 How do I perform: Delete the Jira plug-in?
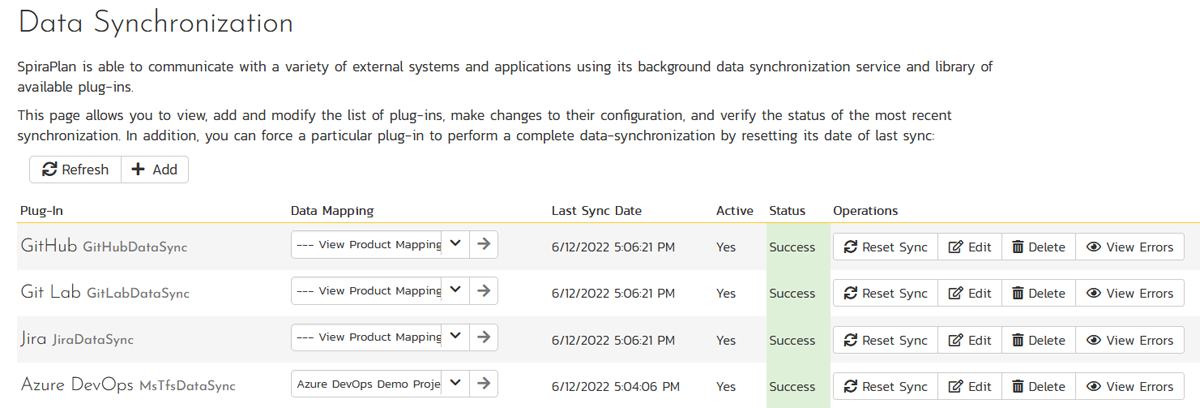click(x=1038, y=340)
